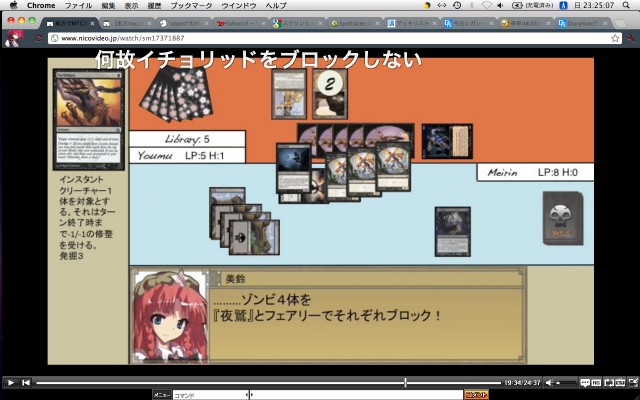640x400 pixels.
Task: Click the skull deck pile
Action: tap(562, 218)
